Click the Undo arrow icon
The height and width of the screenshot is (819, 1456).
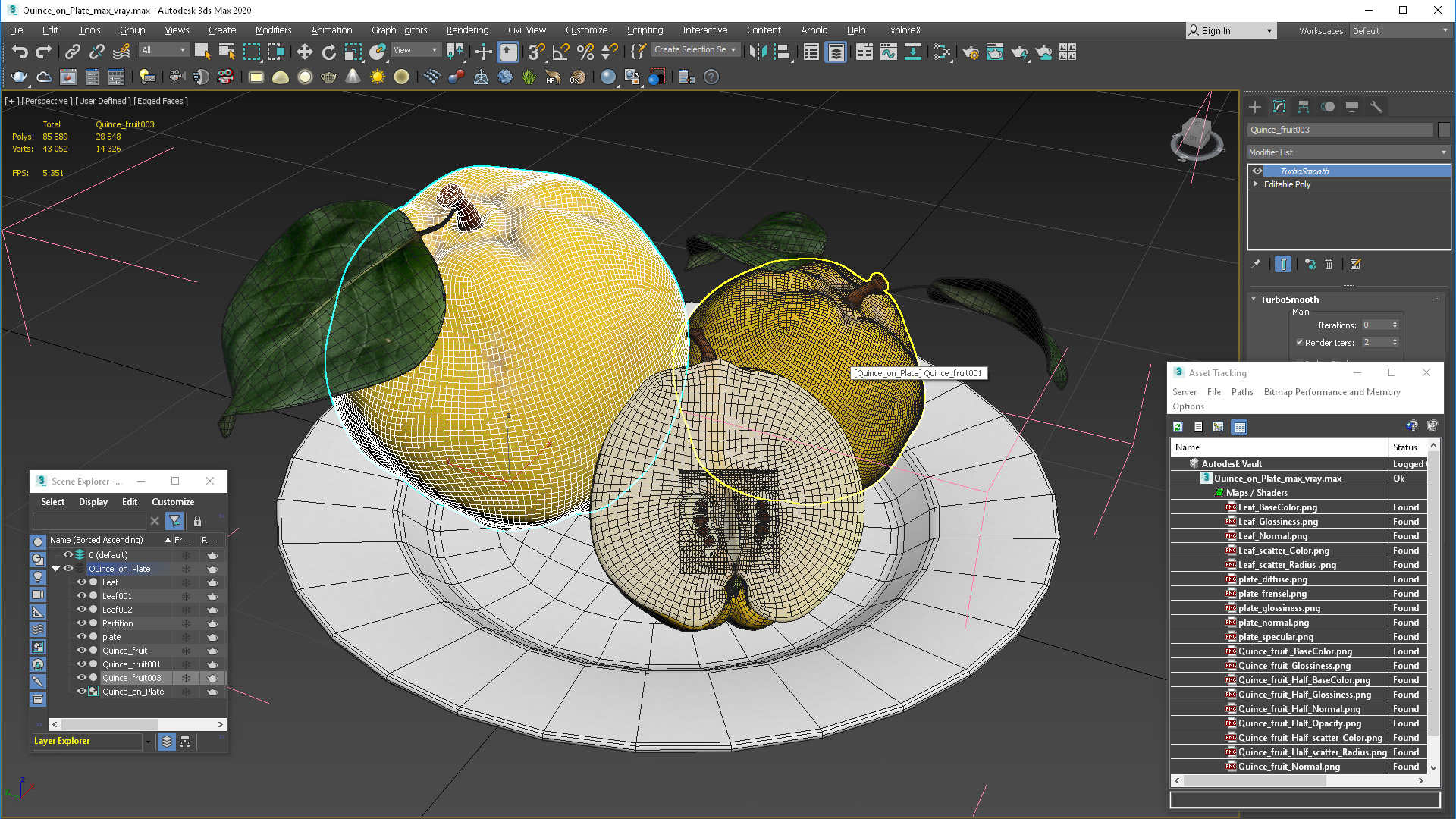20,52
